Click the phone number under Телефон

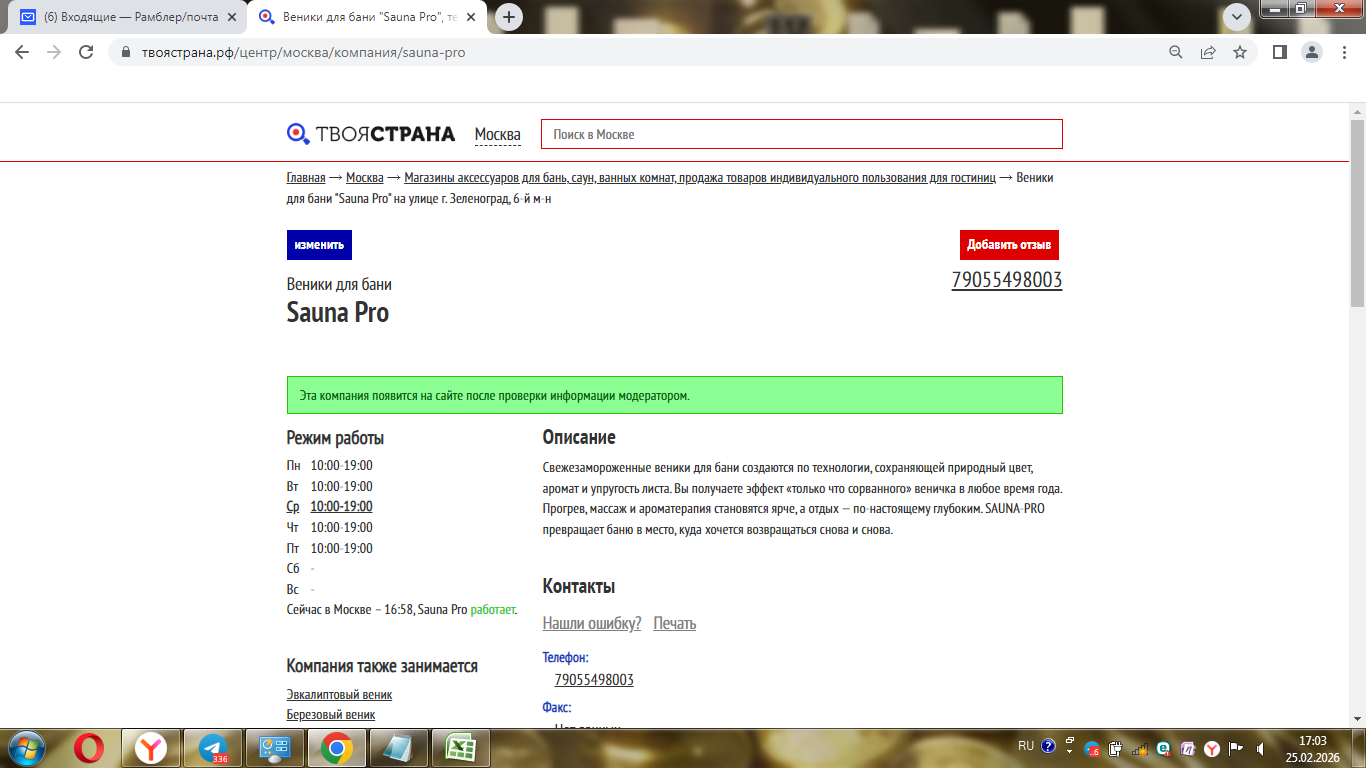click(x=594, y=680)
